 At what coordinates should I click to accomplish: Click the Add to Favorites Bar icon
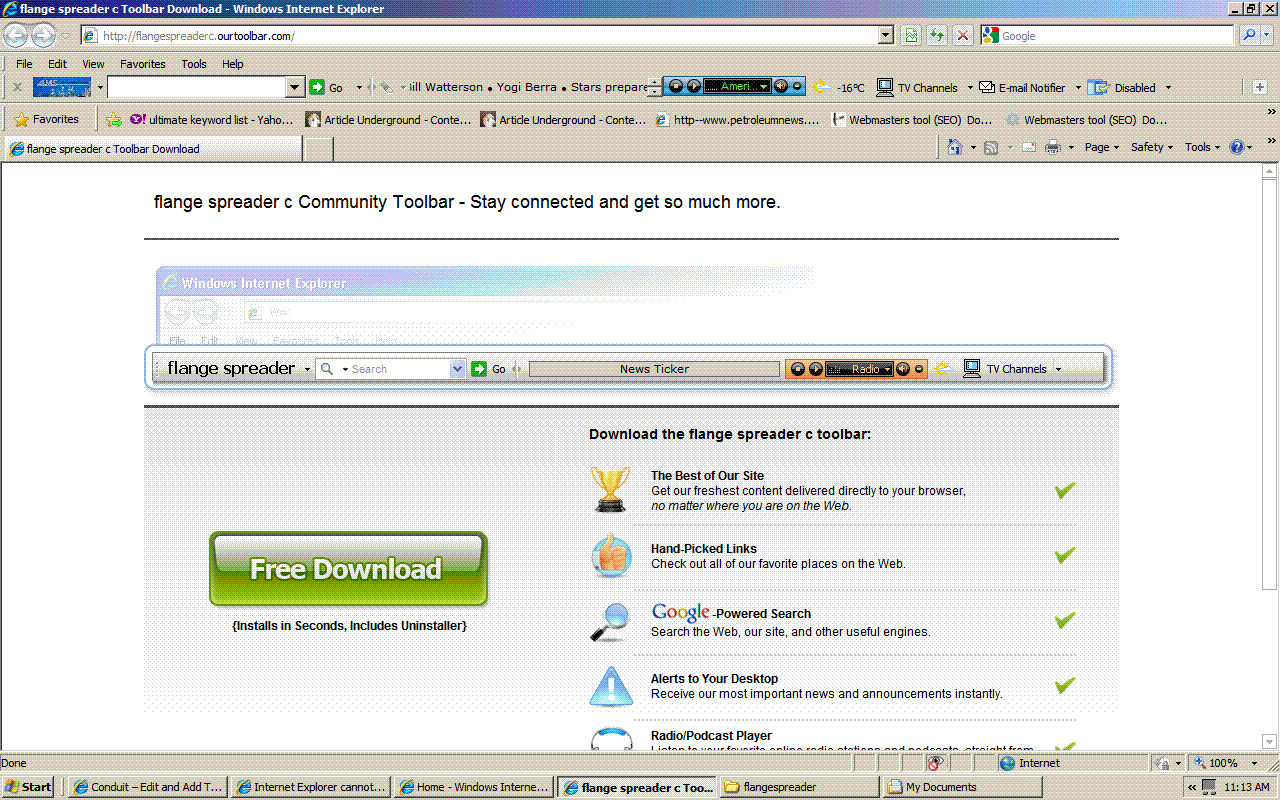click(x=114, y=120)
